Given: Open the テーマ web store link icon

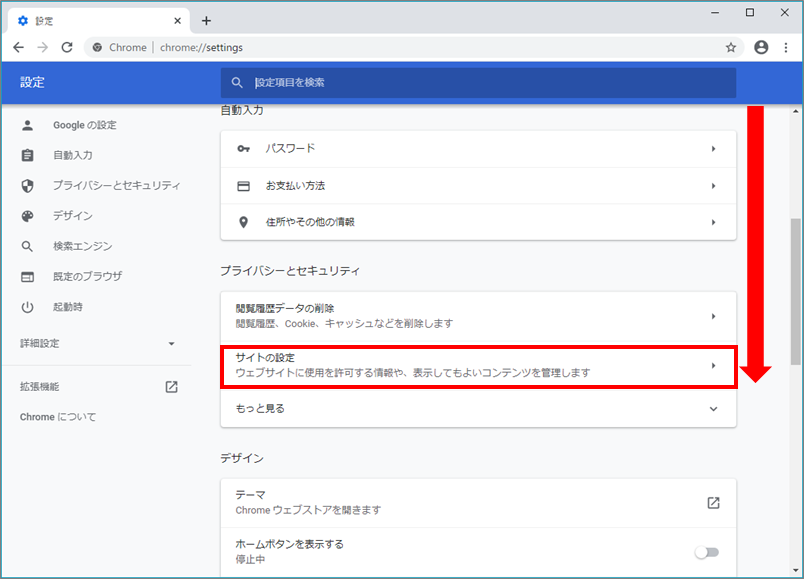Looking at the screenshot, I should (713, 503).
